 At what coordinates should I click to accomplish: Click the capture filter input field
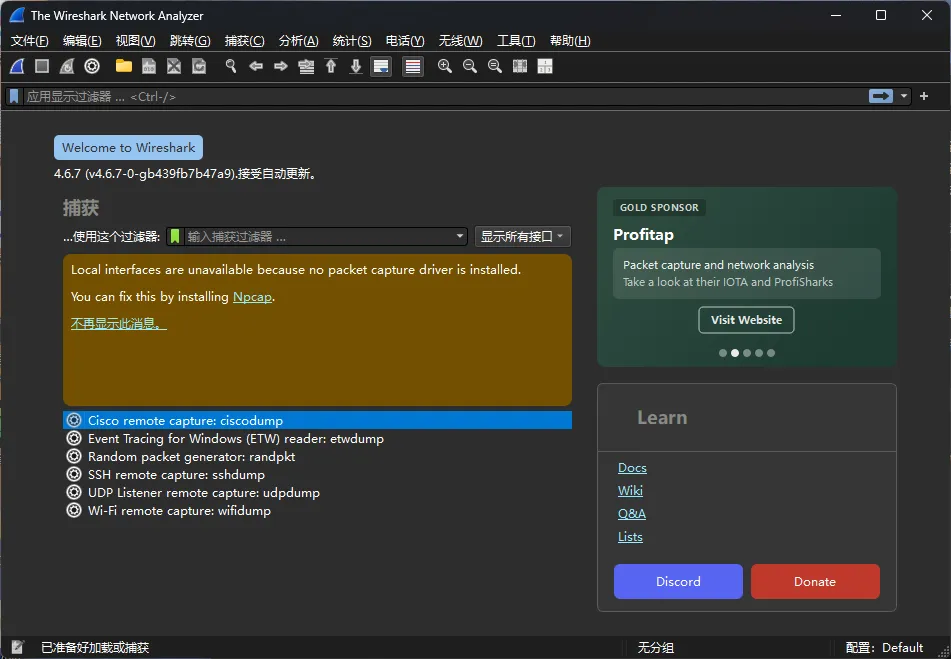click(318, 236)
